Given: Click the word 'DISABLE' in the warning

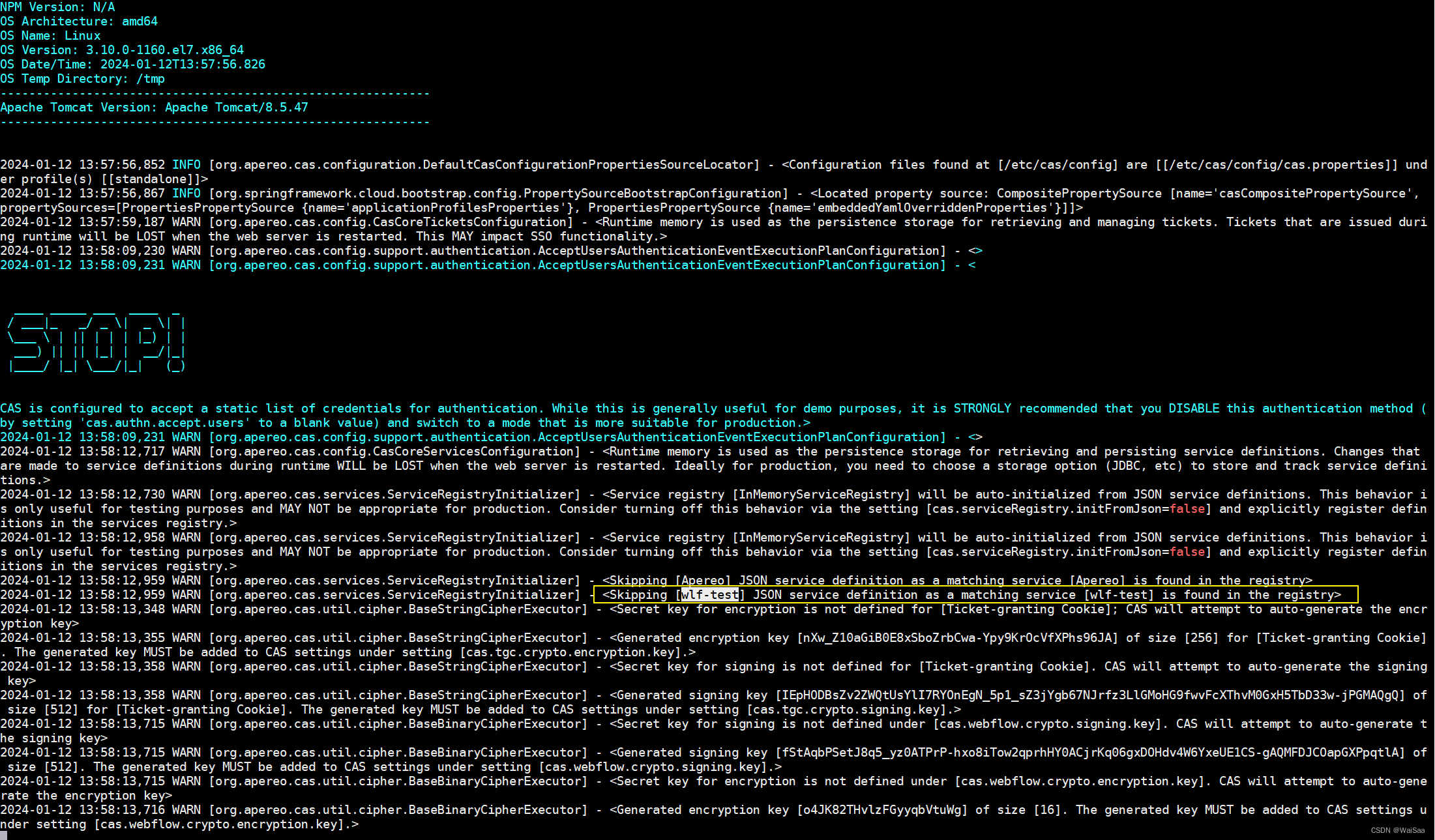Looking at the screenshot, I should [1194, 409].
